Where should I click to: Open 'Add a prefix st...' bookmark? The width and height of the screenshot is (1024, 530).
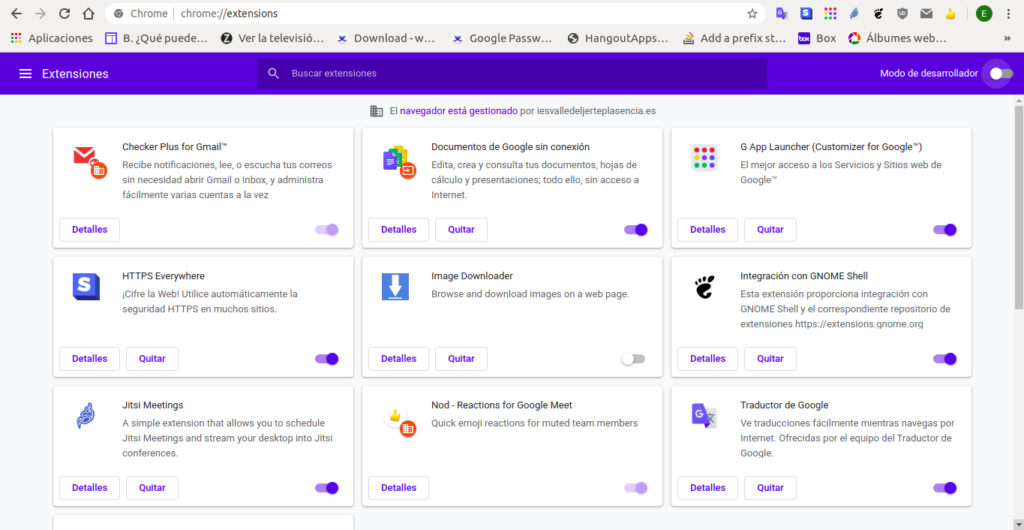(734, 39)
